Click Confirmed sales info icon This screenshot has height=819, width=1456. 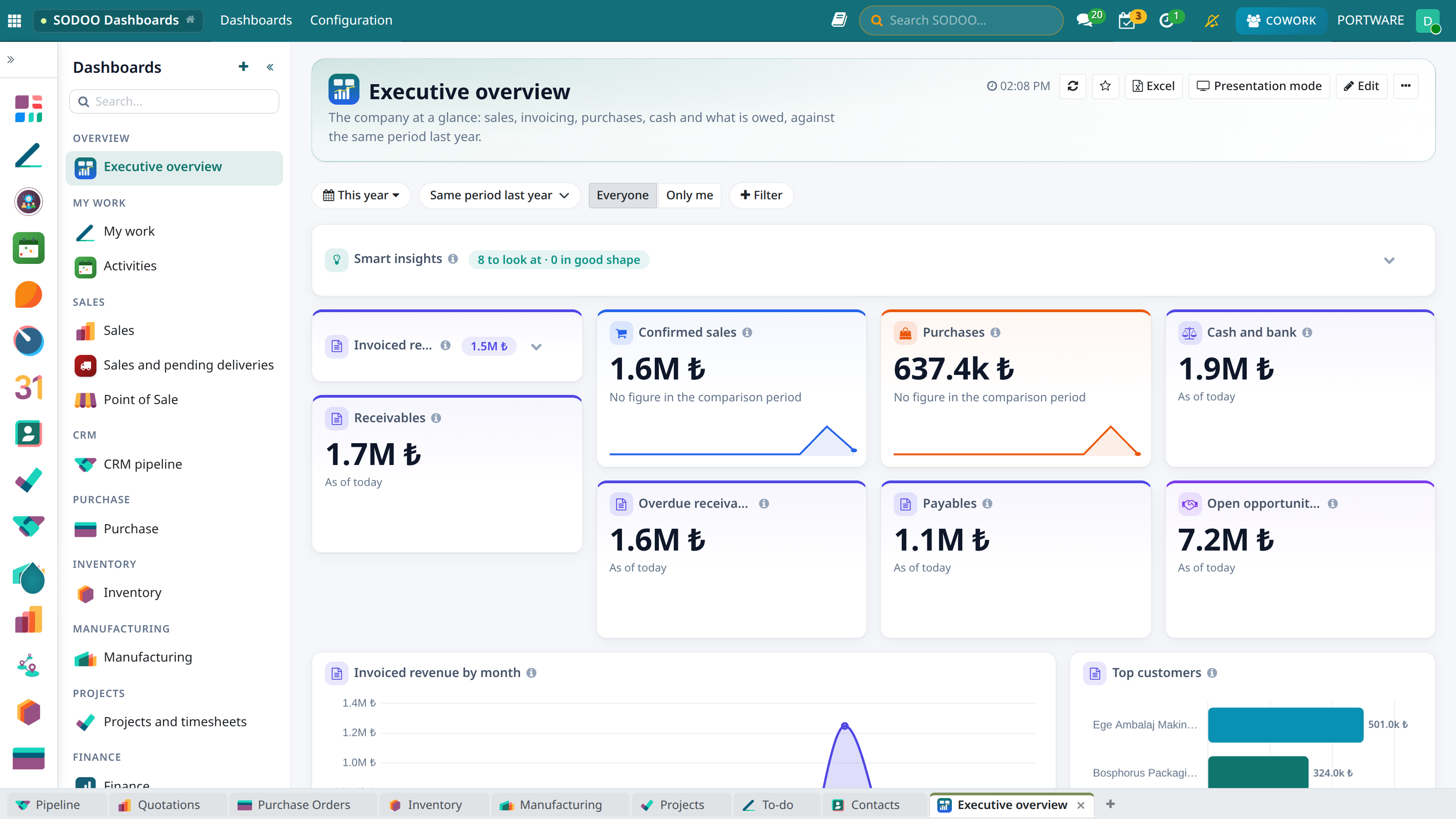pos(747,332)
